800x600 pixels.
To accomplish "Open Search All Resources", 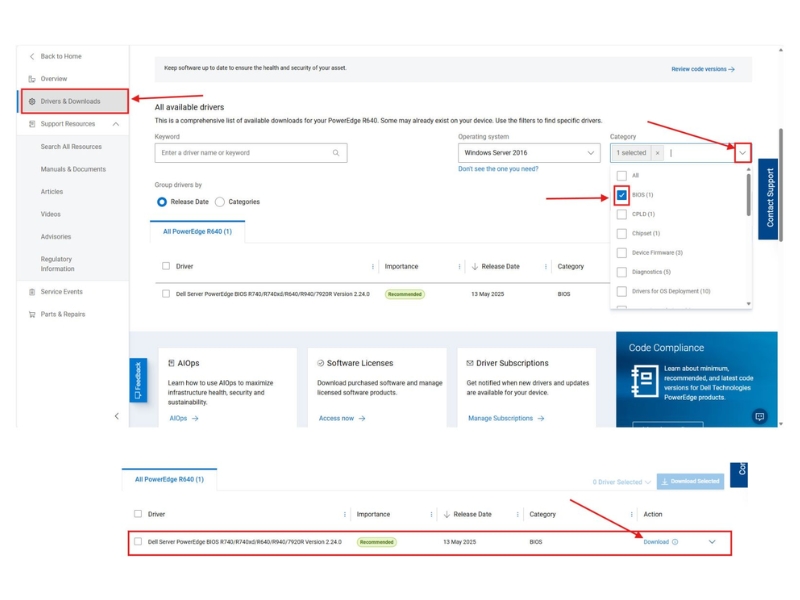I will pos(71,146).
